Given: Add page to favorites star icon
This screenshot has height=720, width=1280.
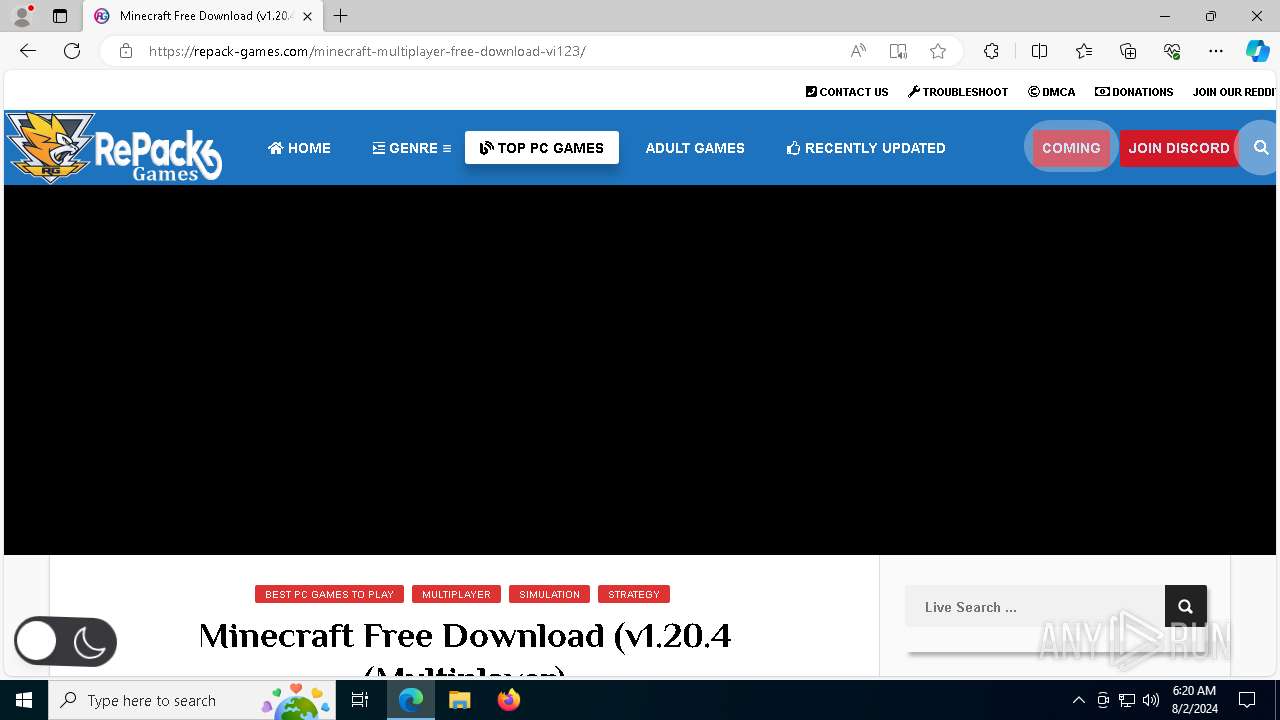Looking at the screenshot, I should pos(938,51).
